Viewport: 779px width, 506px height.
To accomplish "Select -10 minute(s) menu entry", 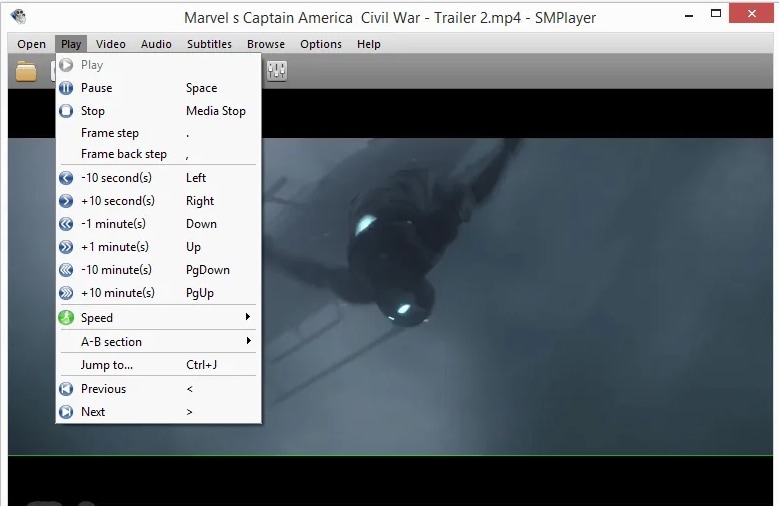I will point(158,270).
